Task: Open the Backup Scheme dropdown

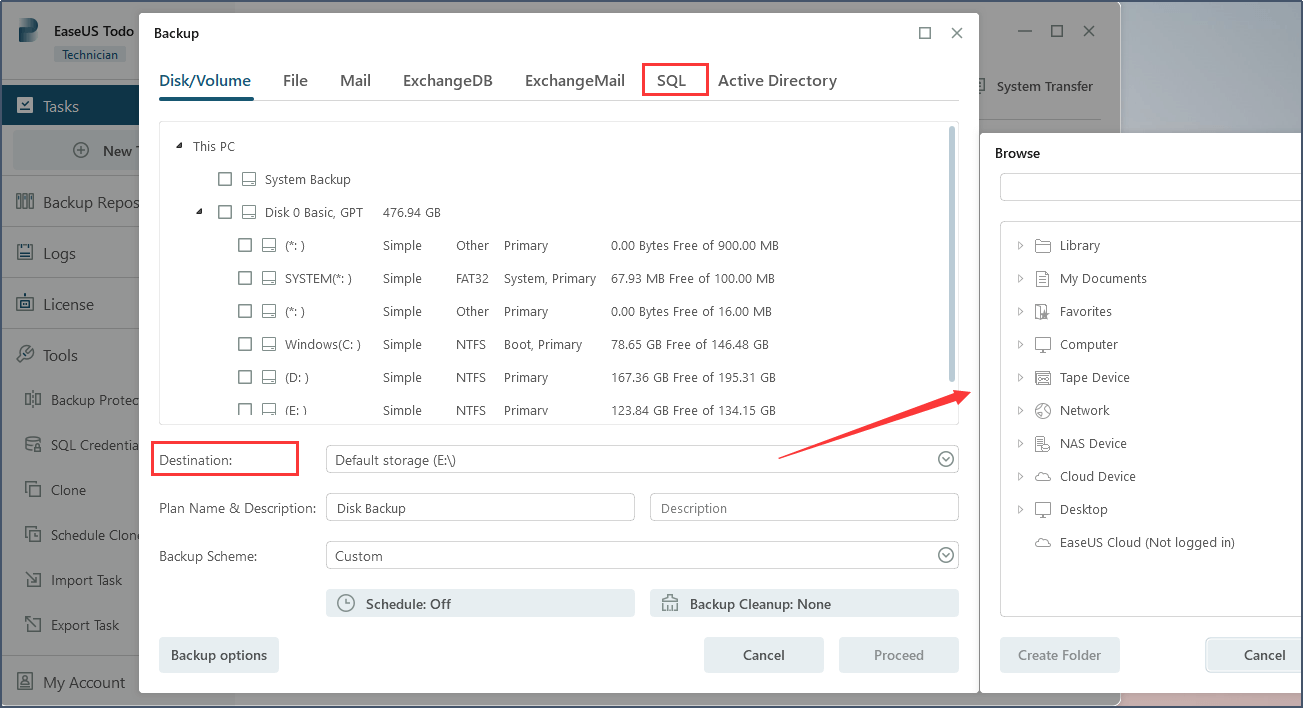Action: click(x=945, y=556)
